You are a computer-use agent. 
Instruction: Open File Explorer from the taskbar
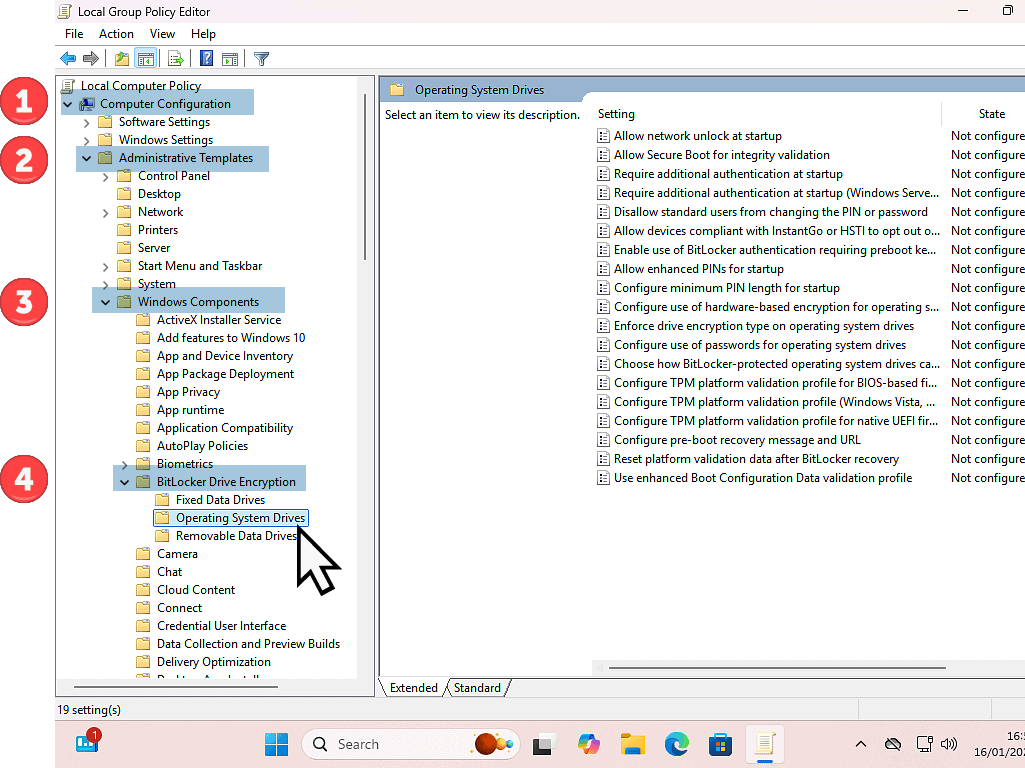tap(632, 744)
